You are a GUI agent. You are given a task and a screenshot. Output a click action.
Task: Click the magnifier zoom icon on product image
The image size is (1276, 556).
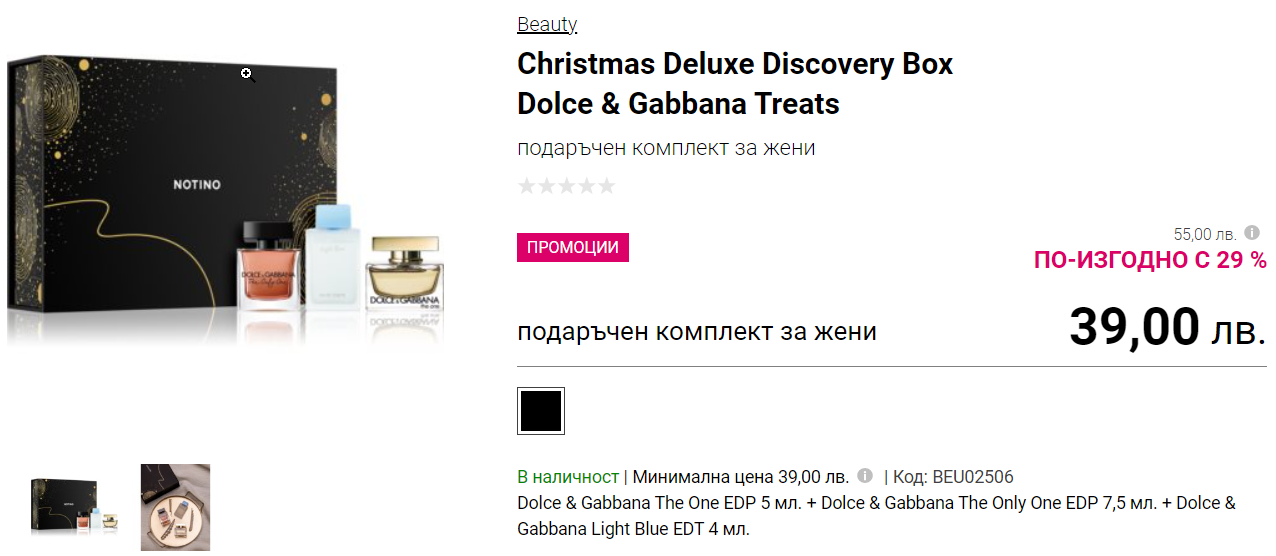coord(247,75)
